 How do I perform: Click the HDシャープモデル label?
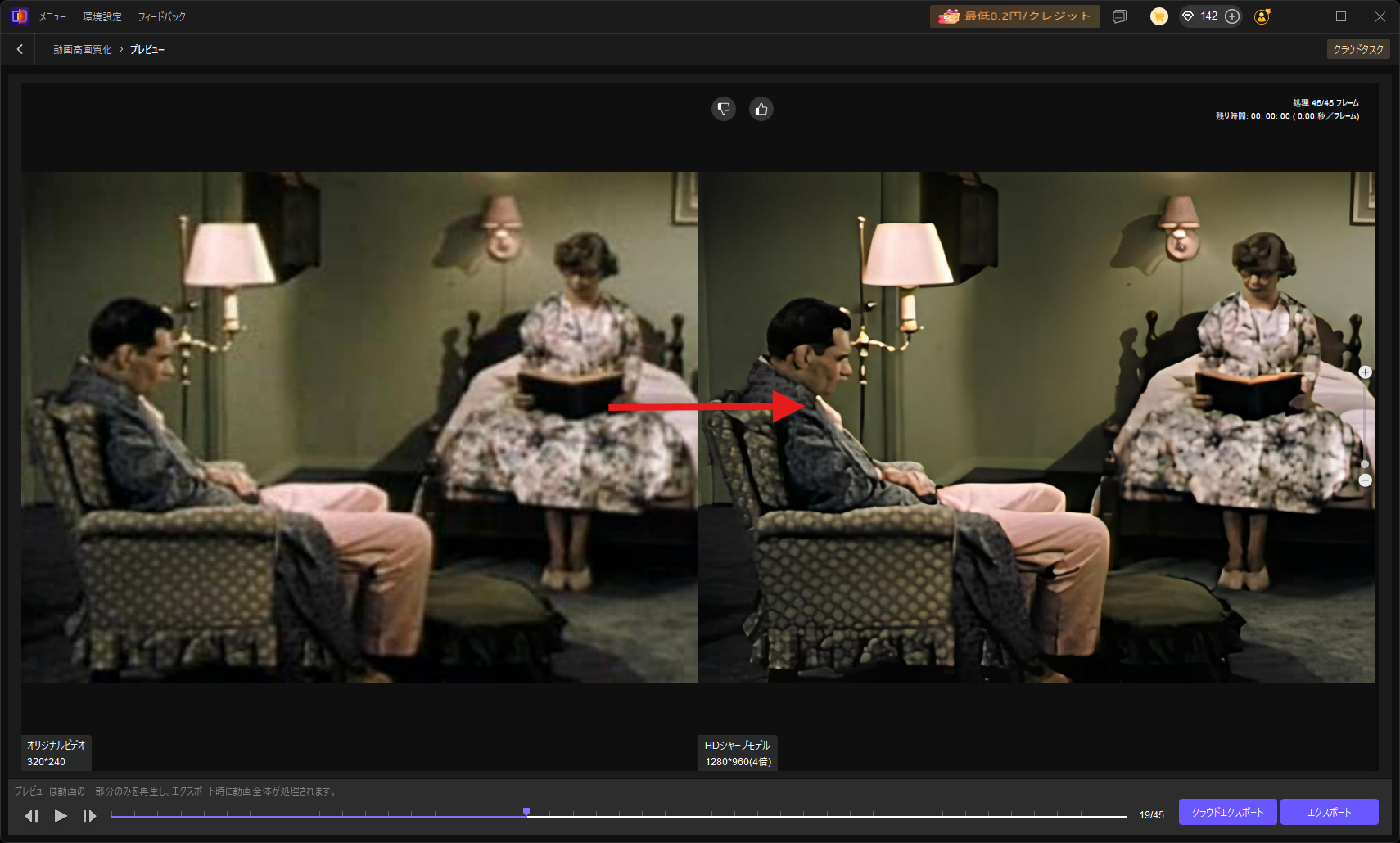click(x=737, y=745)
